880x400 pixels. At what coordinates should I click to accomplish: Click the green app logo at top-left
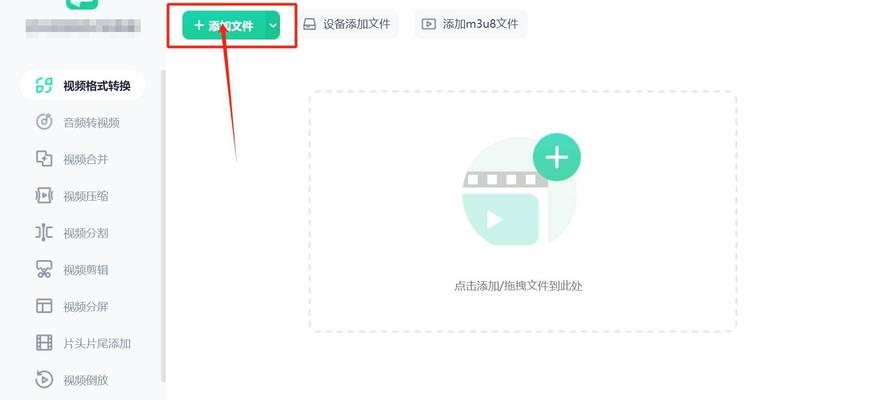[x=82, y=4]
